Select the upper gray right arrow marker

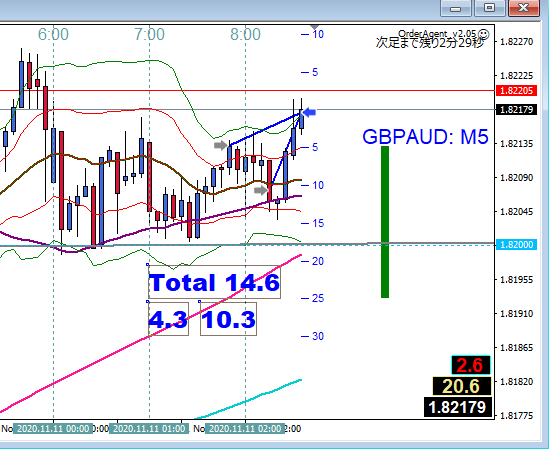pos(221,145)
